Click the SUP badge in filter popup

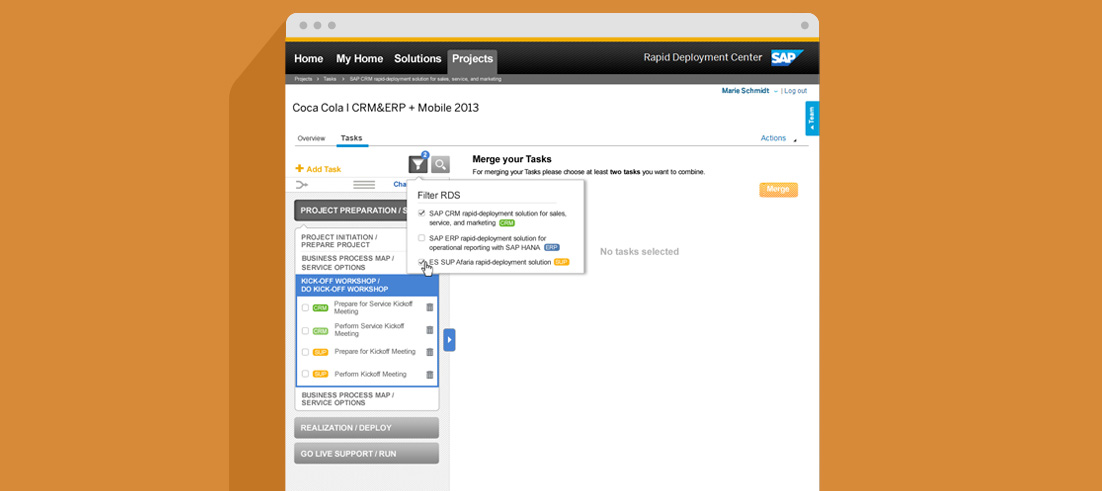[562, 262]
